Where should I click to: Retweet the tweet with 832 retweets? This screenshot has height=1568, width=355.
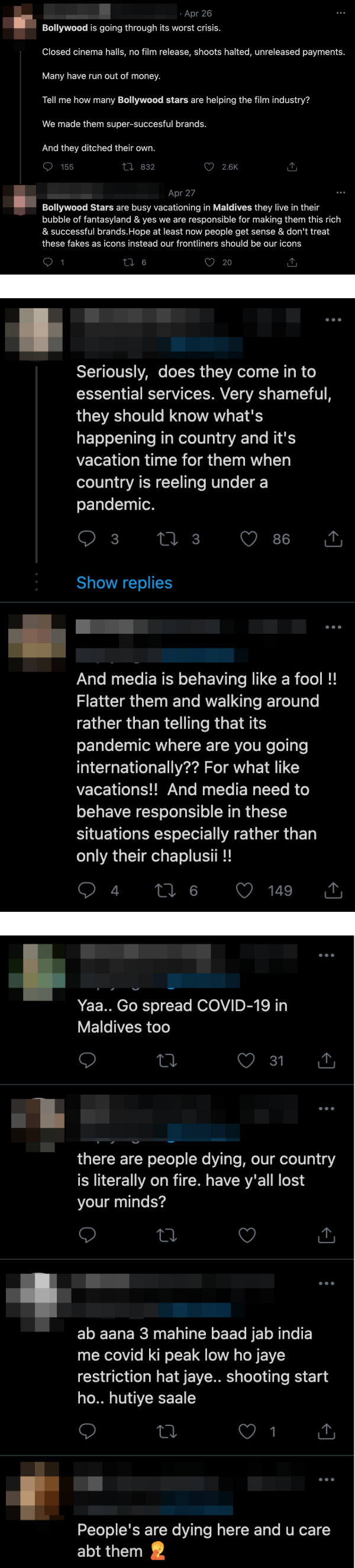point(128,167)
